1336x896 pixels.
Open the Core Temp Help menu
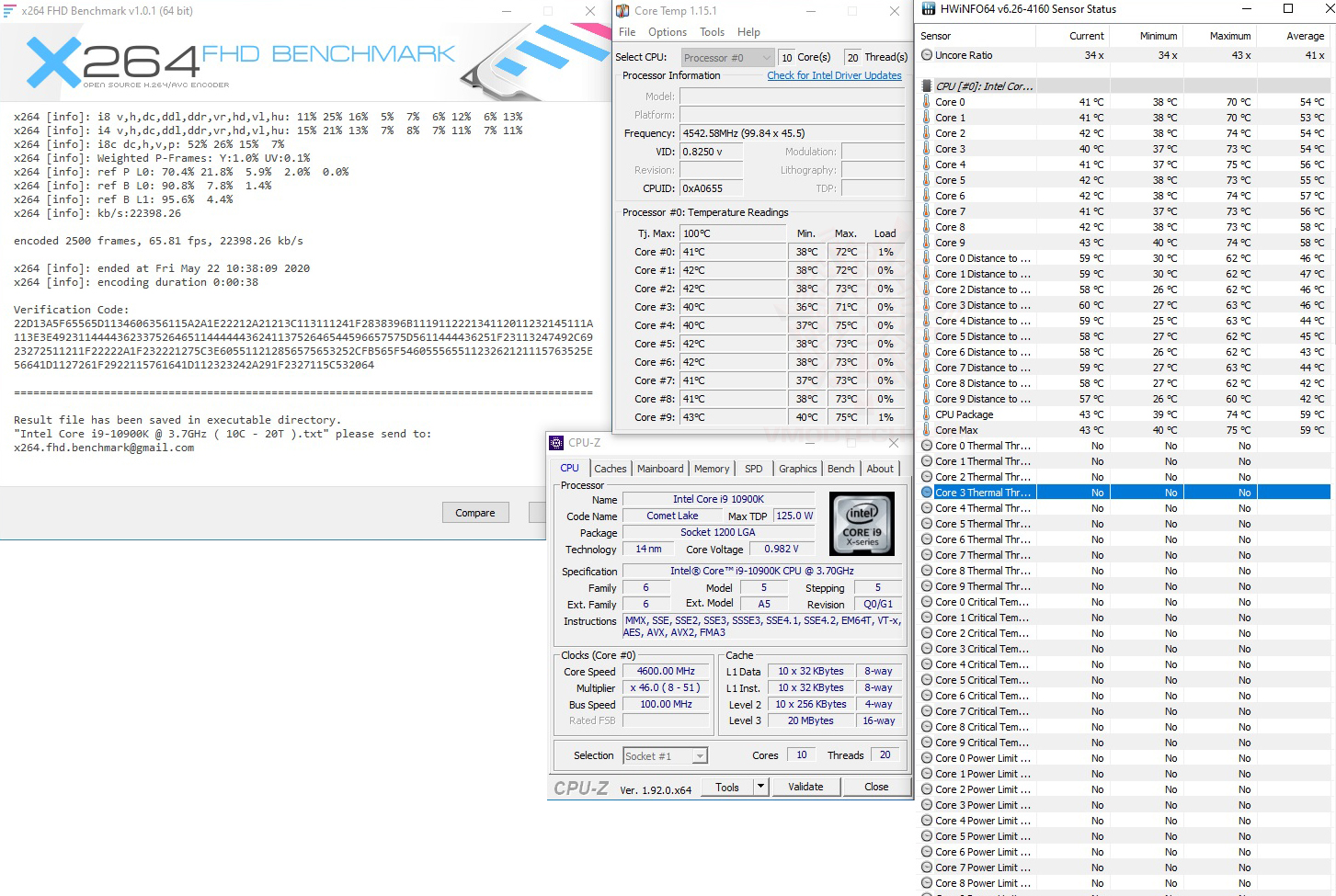click(748, 32)
